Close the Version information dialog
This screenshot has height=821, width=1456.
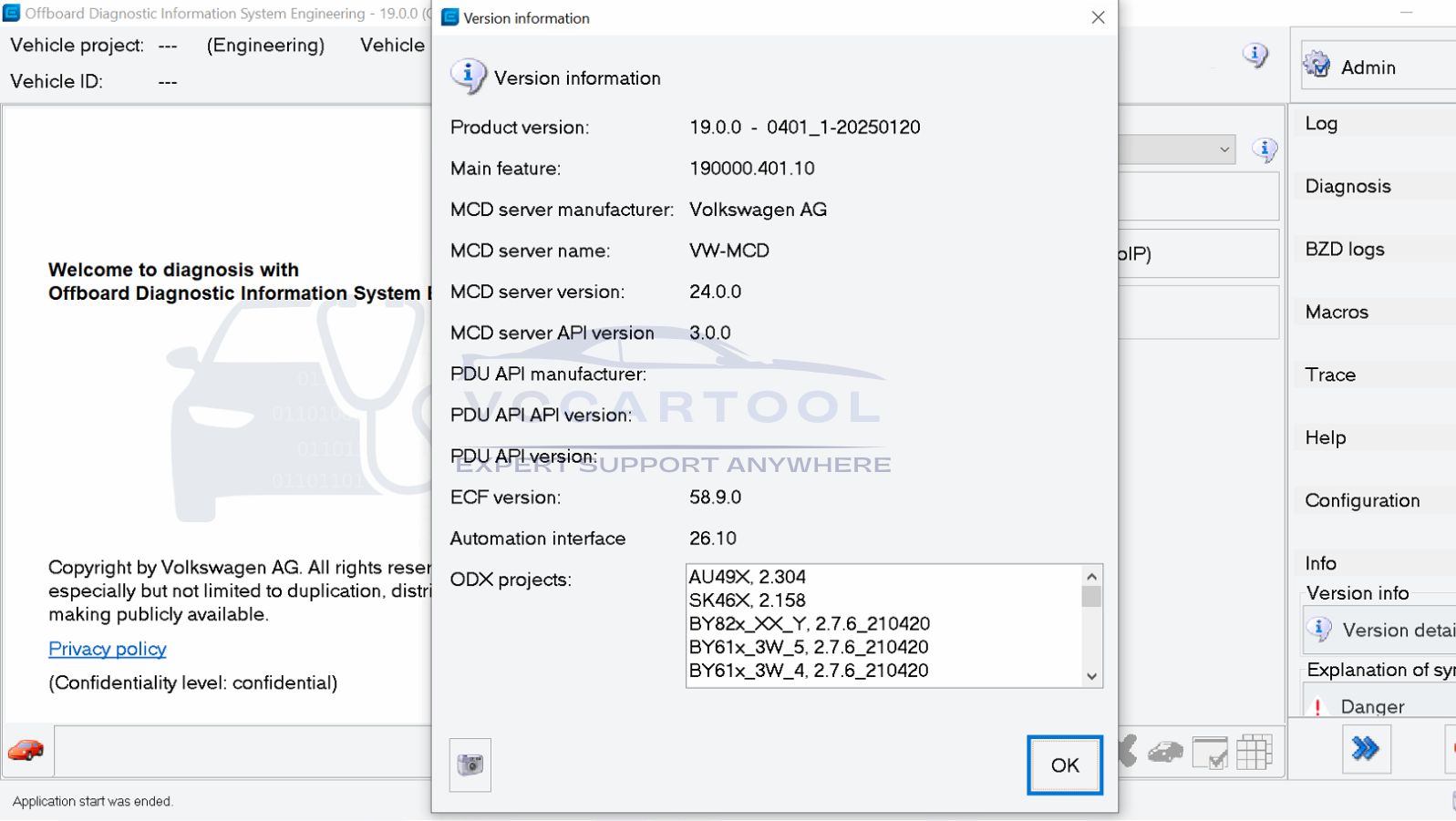(x=1098, y=17)
